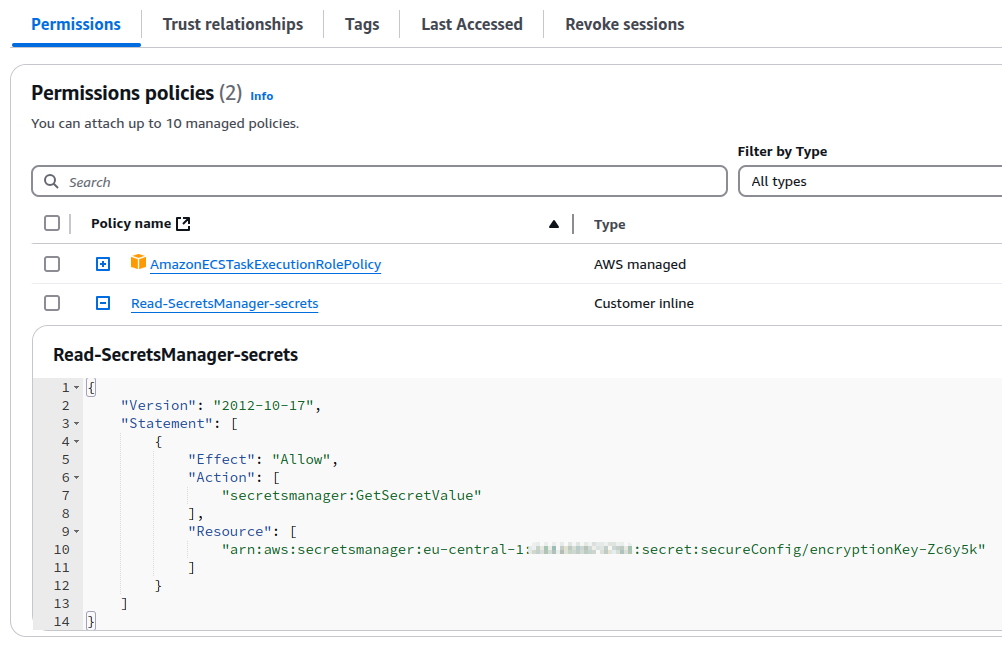Click the secret ARN string on line 10
Viewport: 1002px width, 656px height.
pos(603,549)
